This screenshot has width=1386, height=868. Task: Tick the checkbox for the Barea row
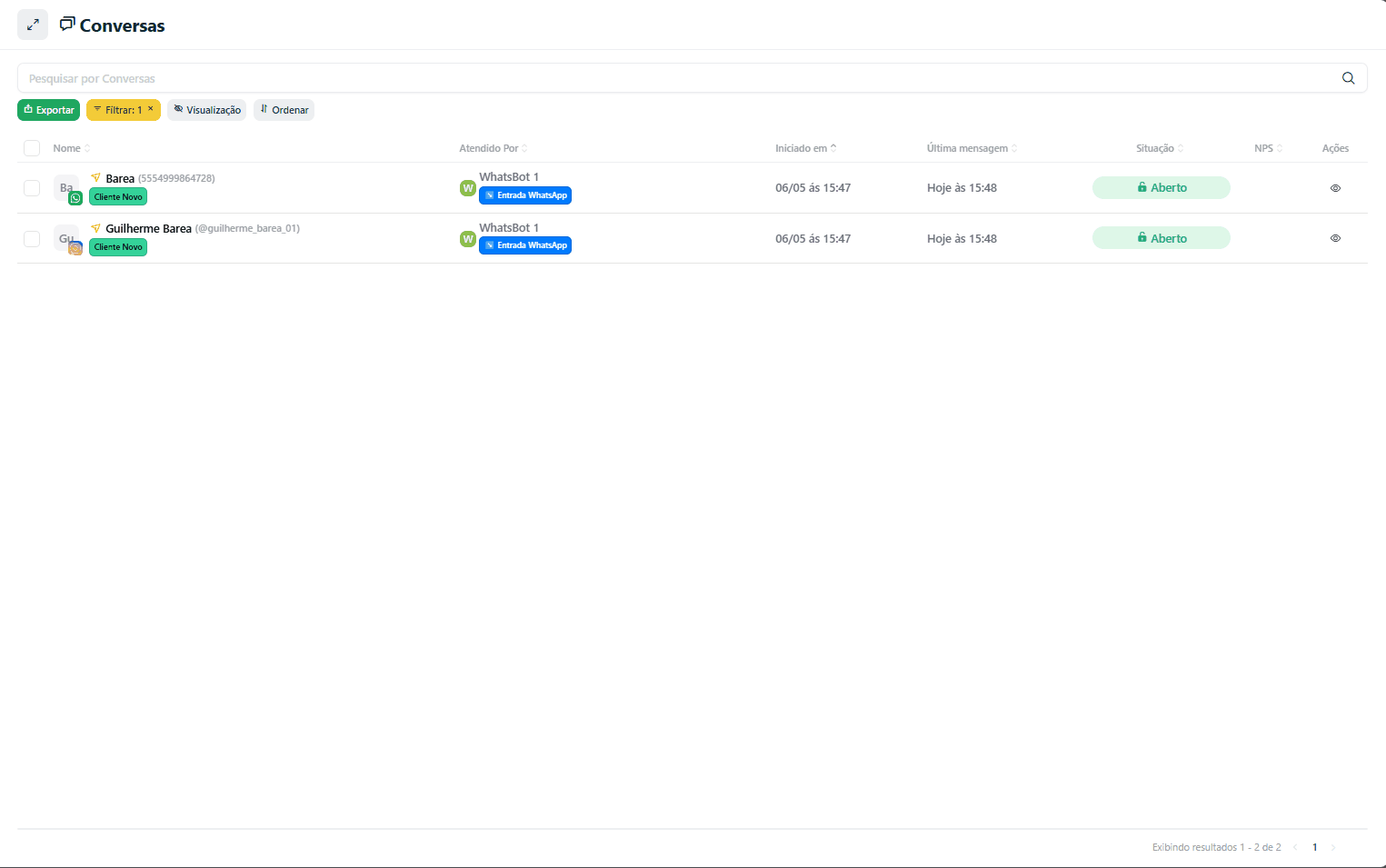point(32,188)
